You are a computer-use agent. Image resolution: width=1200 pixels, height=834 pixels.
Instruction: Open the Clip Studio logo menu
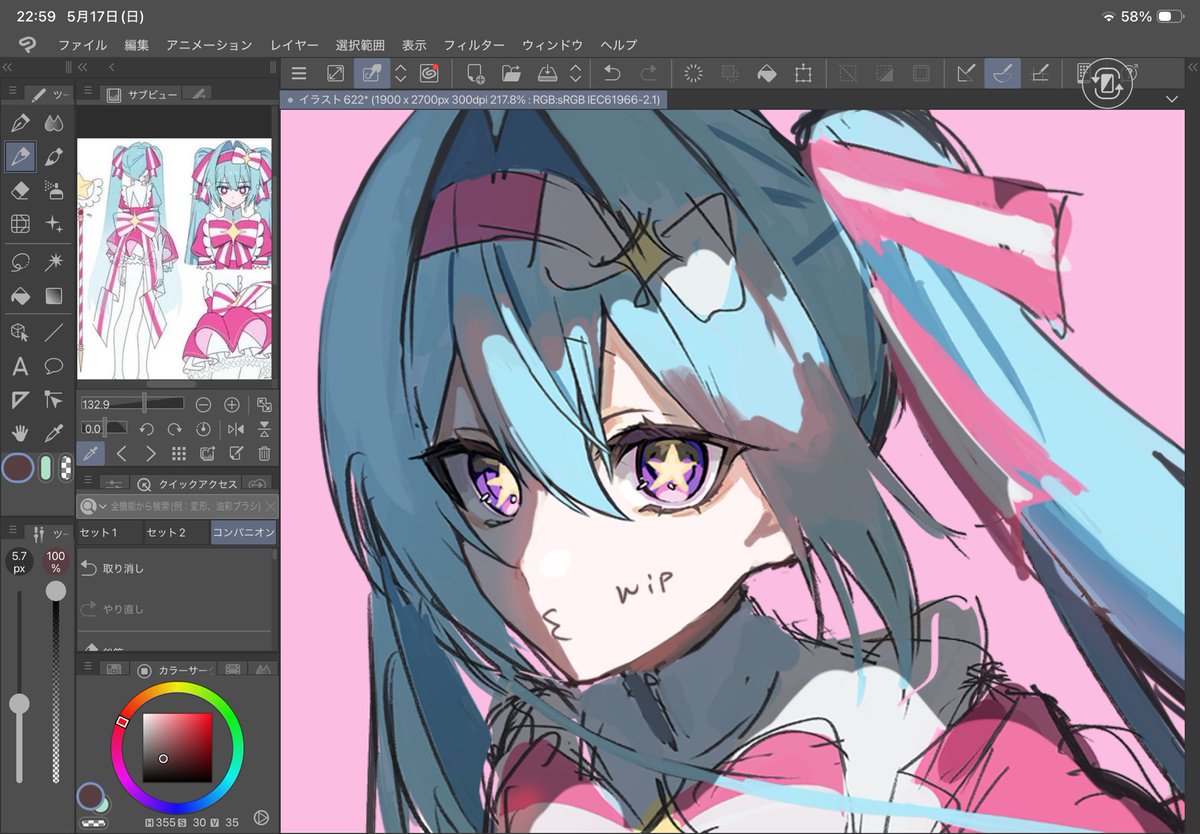pyautogui.click(x=27, y=45)
